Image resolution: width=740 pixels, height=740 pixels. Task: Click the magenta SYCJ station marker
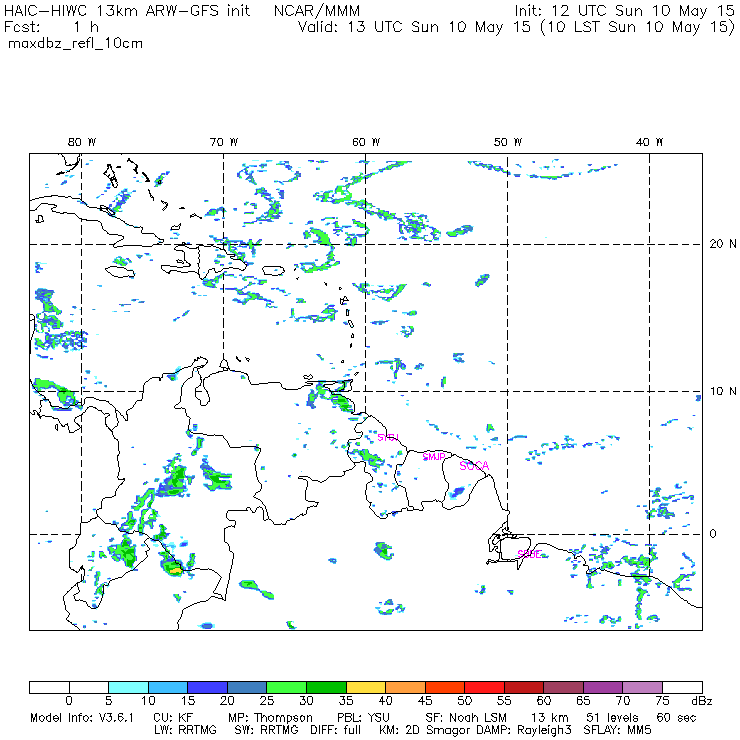point(388,437)
